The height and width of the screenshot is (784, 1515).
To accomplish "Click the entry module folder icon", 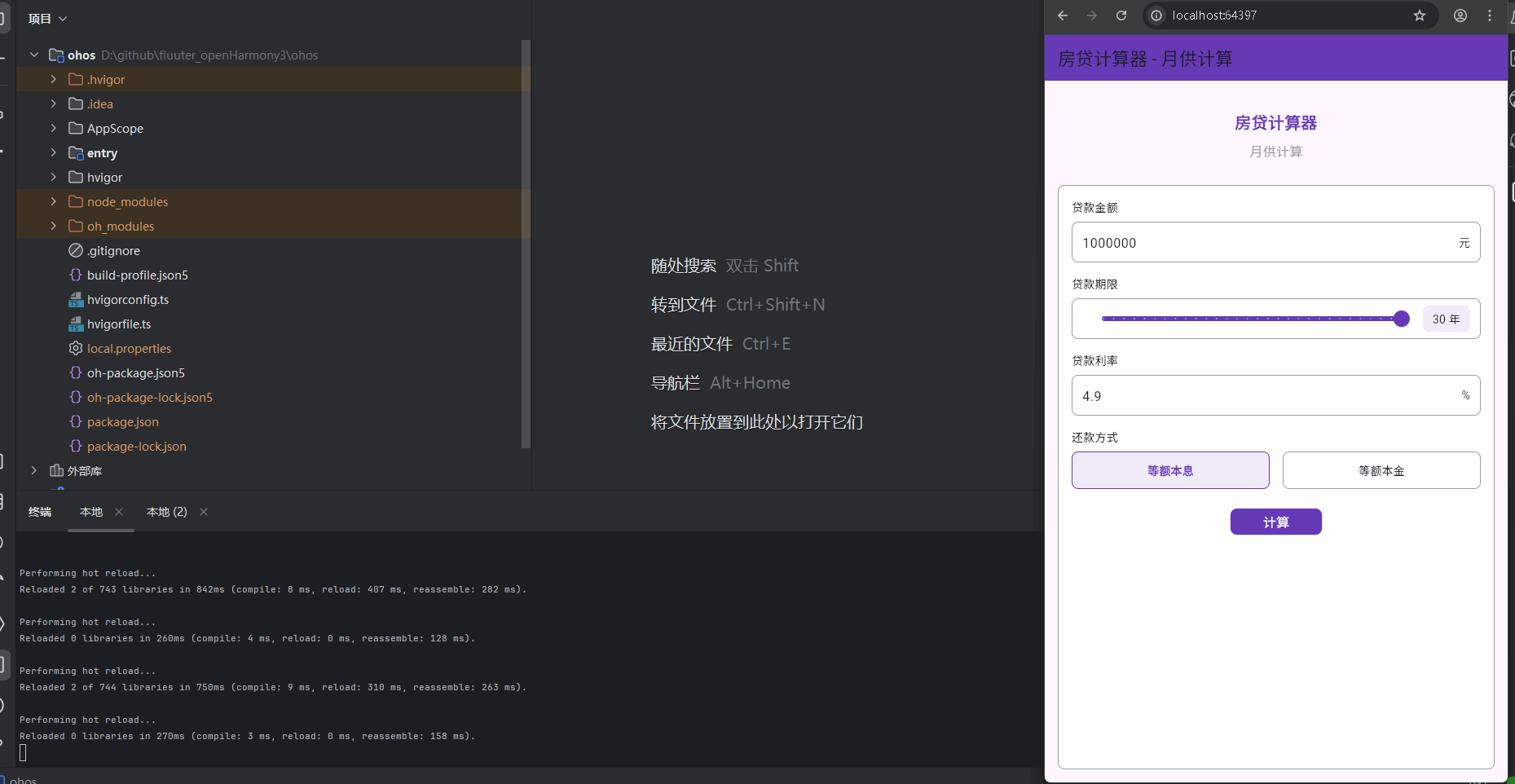I will pyautogui.click(x=76, y=152).
